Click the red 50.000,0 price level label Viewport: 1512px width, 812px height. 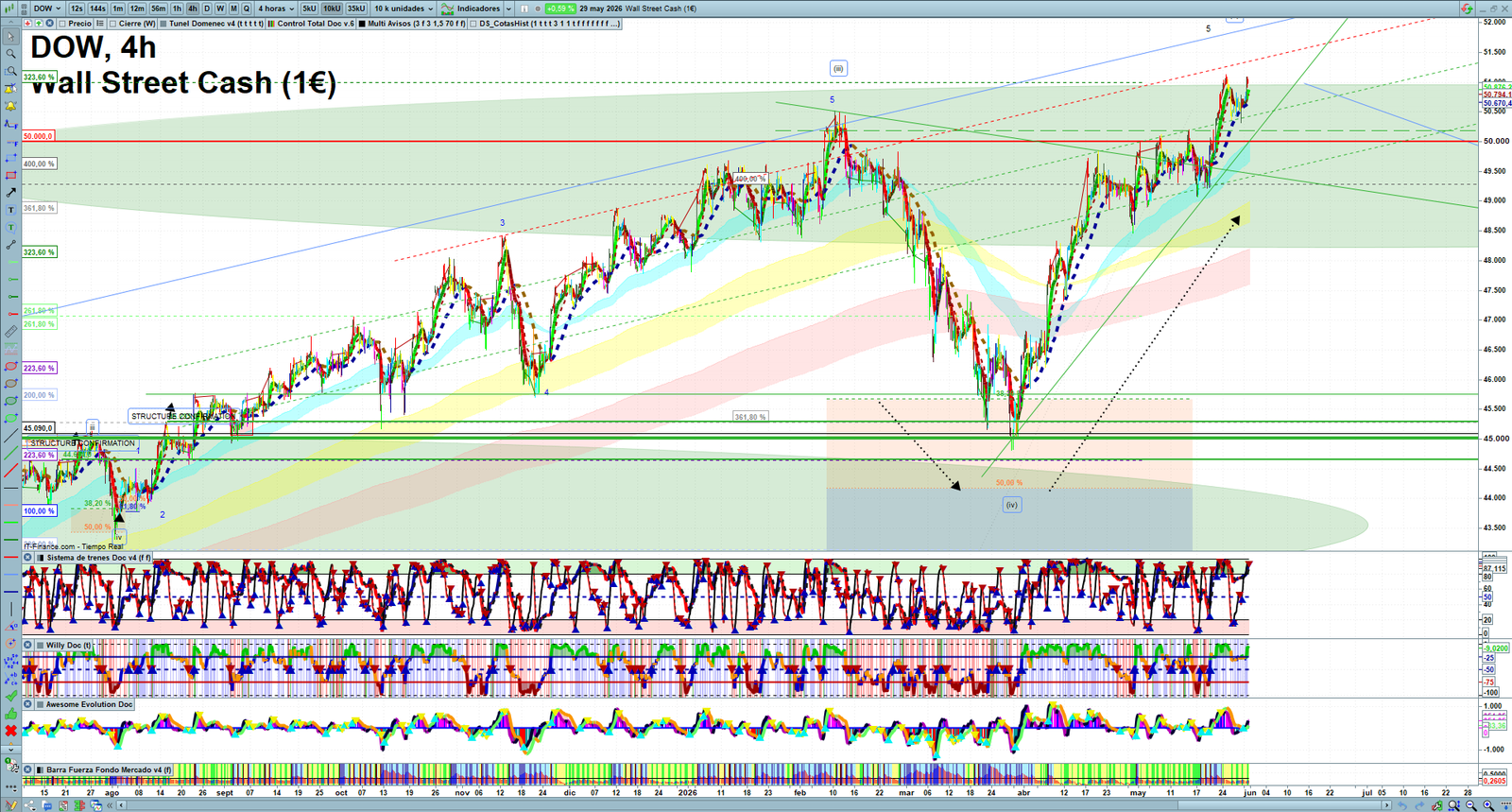[x=38, y=136]
